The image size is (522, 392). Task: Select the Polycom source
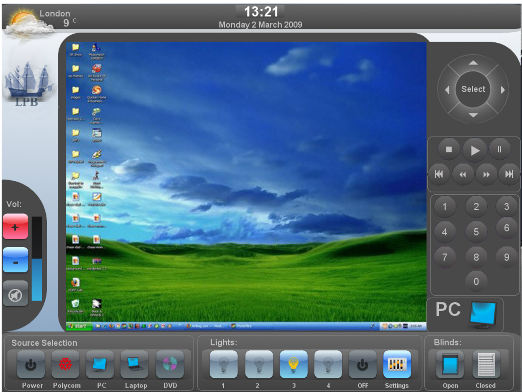click(x=65, y=365)
